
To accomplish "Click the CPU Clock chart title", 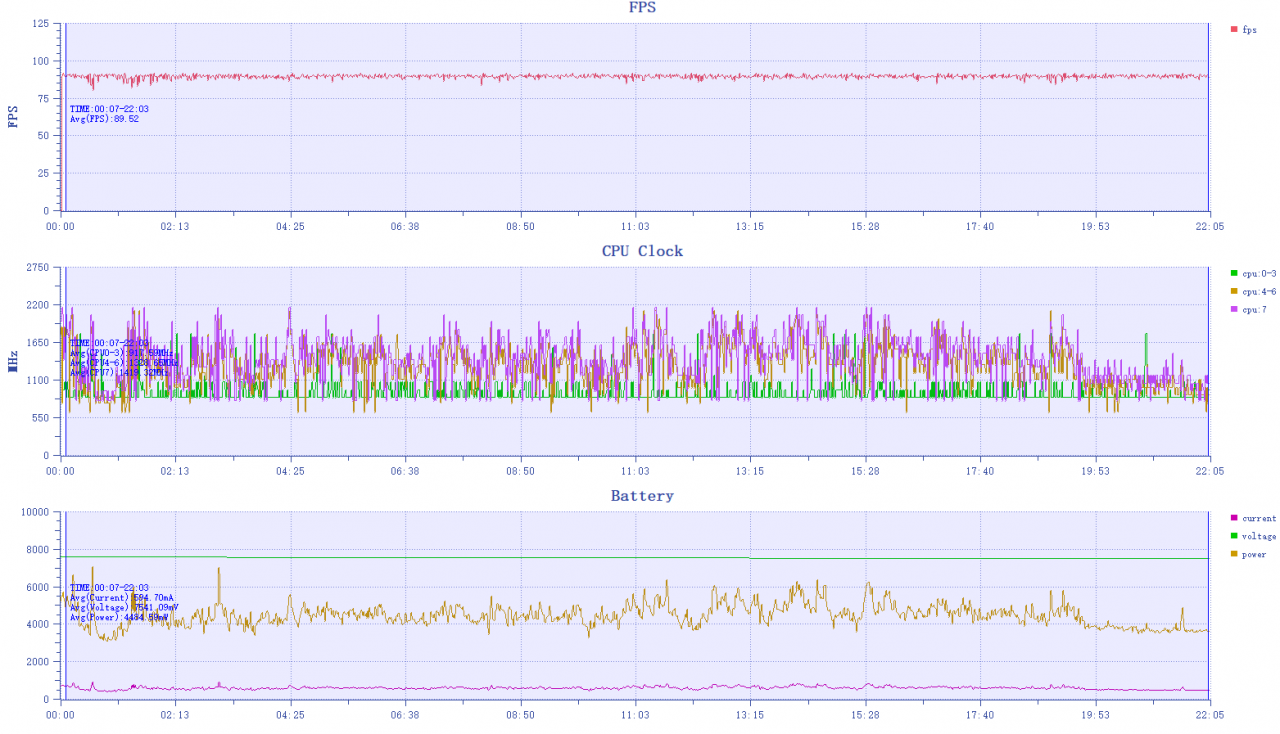I will (642, 251).
